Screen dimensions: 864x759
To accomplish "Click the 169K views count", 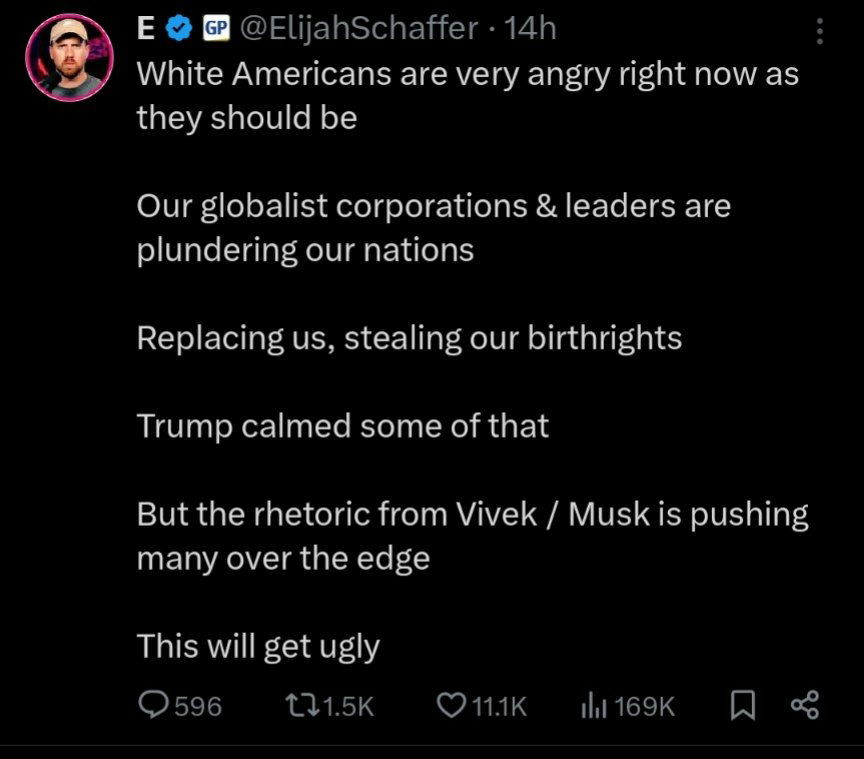I will tap(644, 707).
